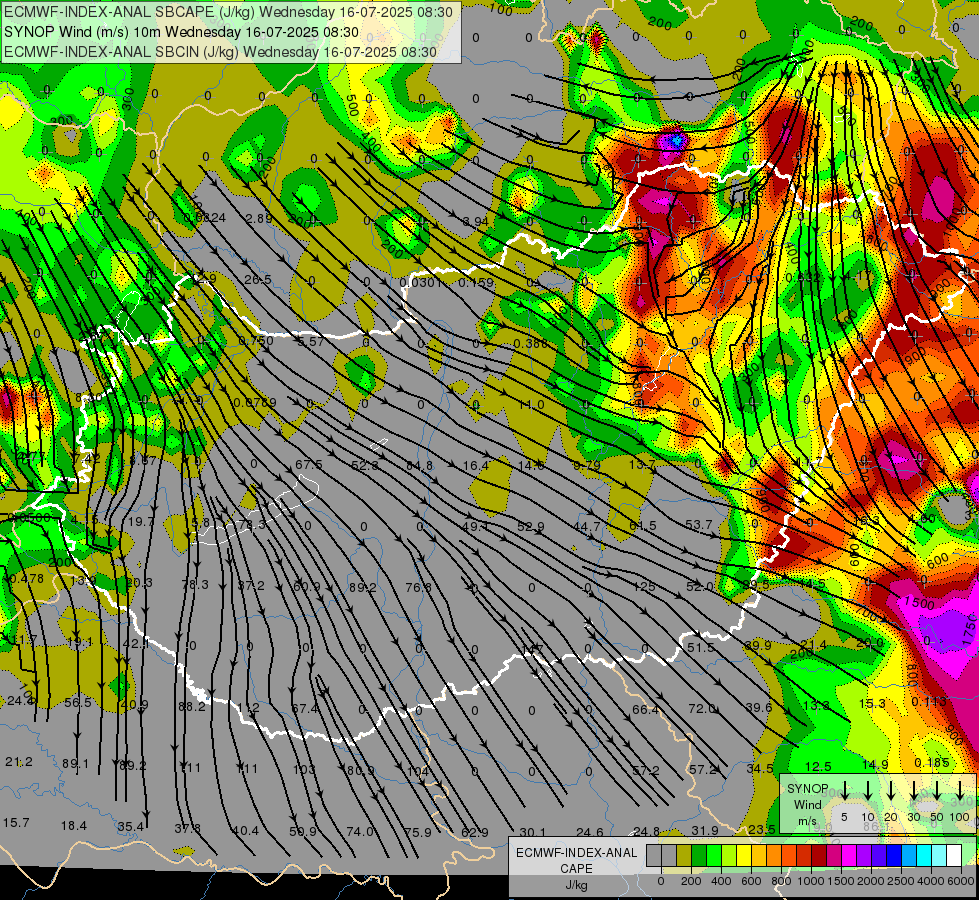Click the CIN value 125 on the map
The image size is (979, 900).
(644, 586)
